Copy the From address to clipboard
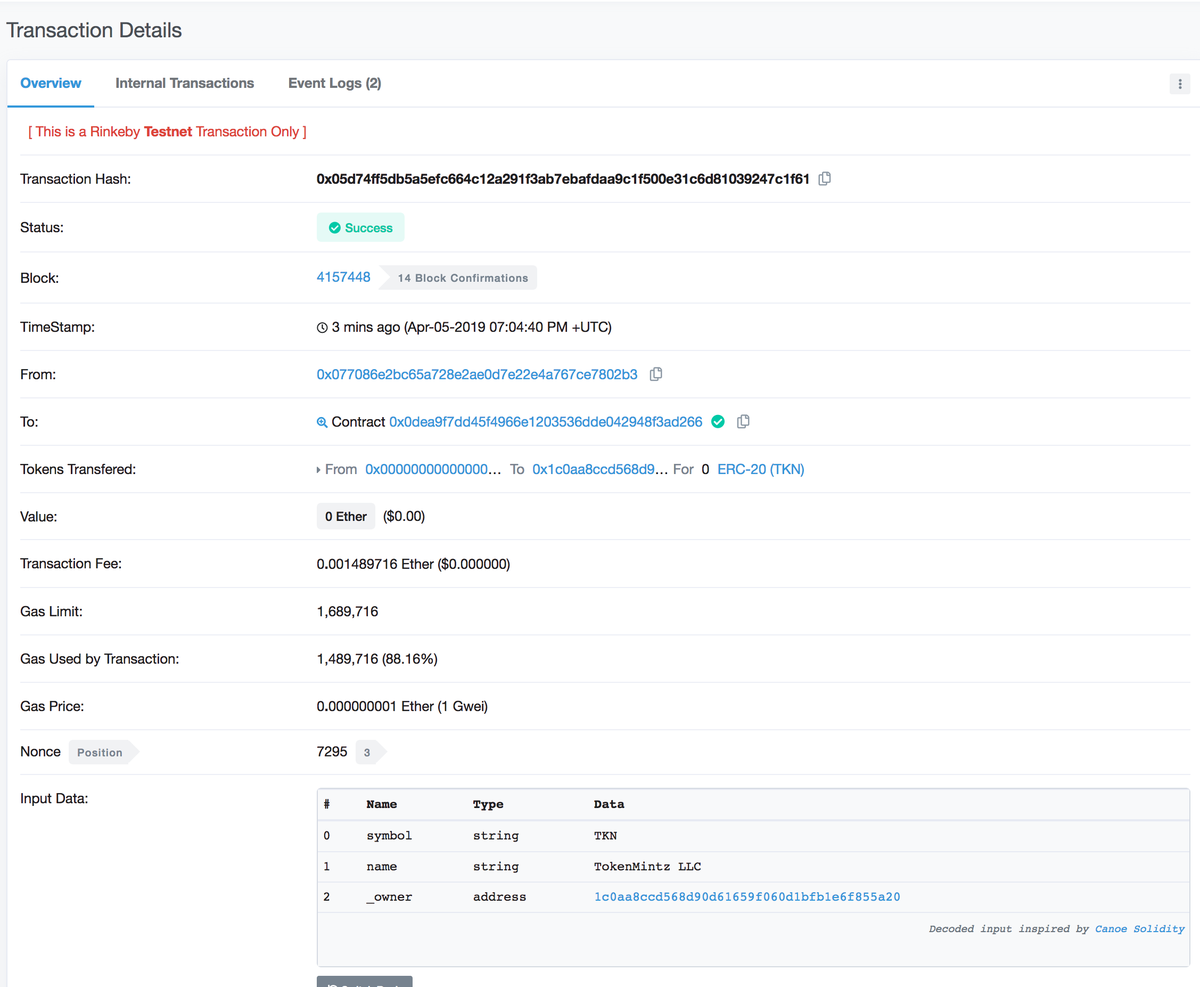The image size is (1200, 987). click(656, 374)
